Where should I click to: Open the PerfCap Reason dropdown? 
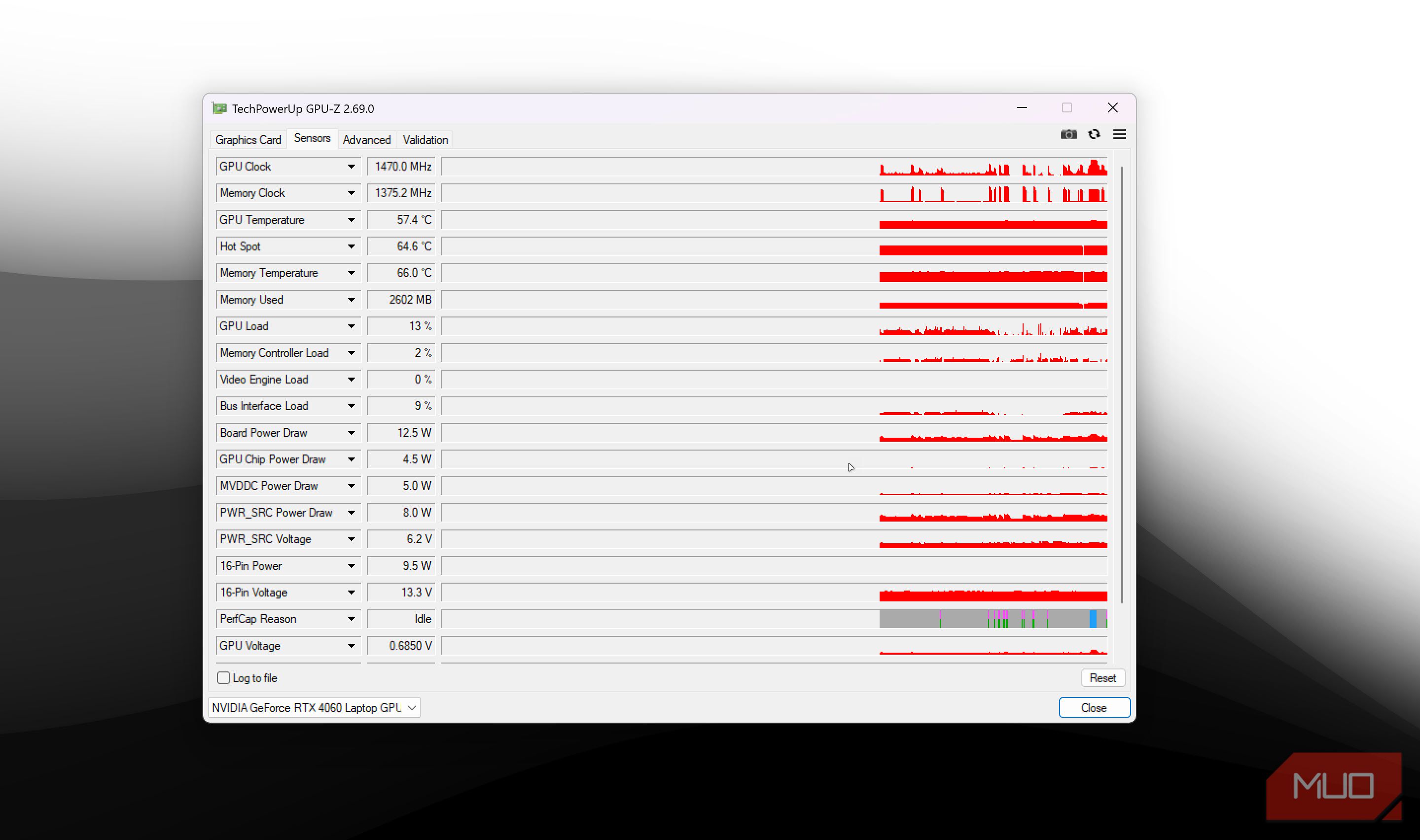tap(351, 619)
